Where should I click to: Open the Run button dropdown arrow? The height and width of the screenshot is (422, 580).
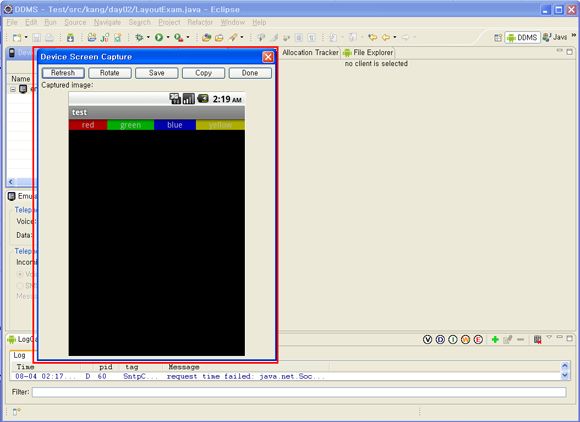(168, 37)
